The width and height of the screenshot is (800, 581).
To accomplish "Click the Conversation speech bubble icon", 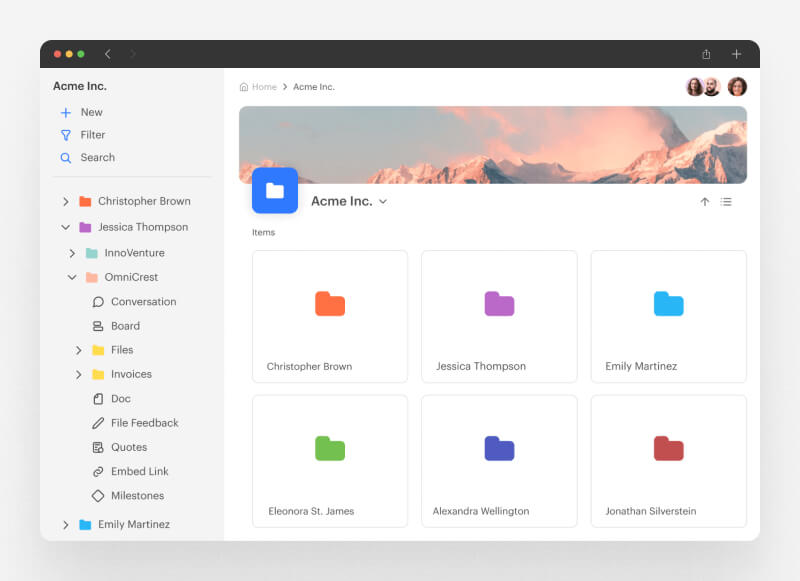I will [x=98, y=302].
